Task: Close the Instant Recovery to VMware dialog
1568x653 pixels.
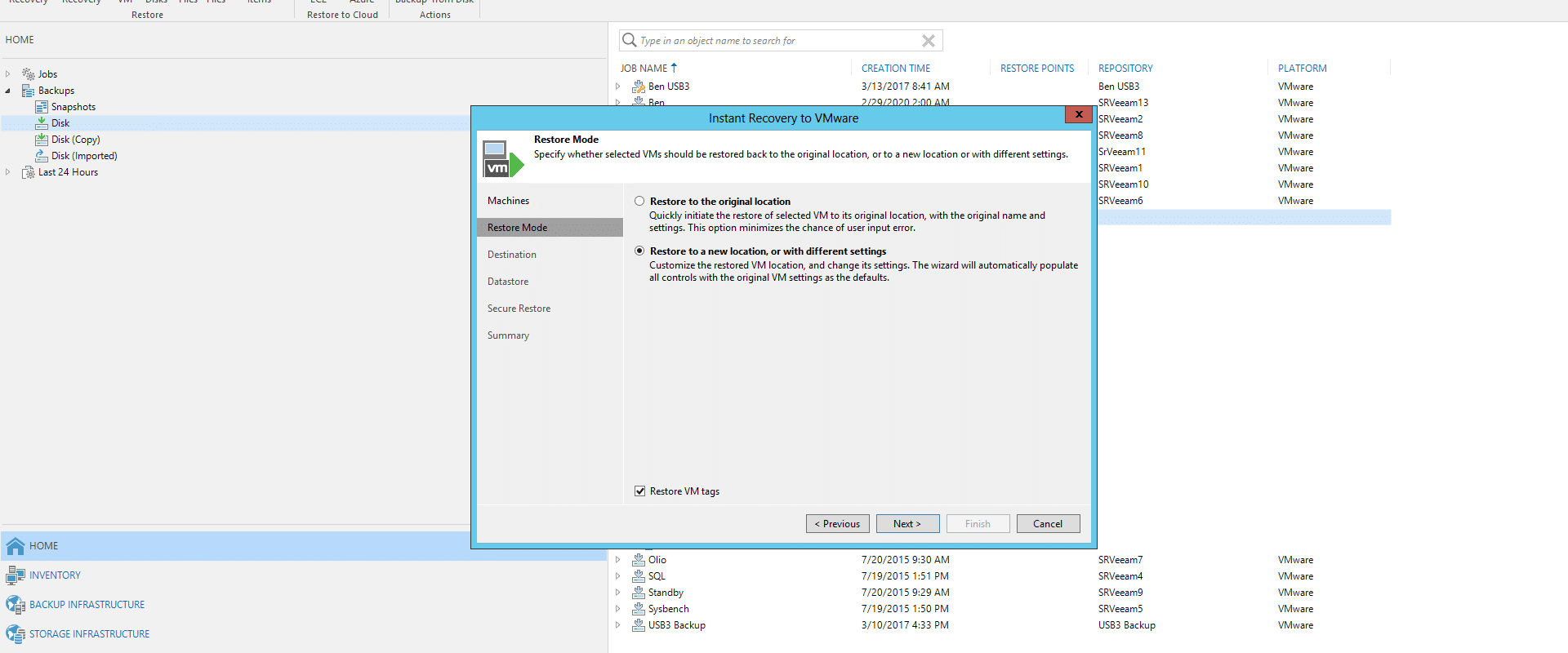Action: pyautogui.click(x=1079, y=114)
